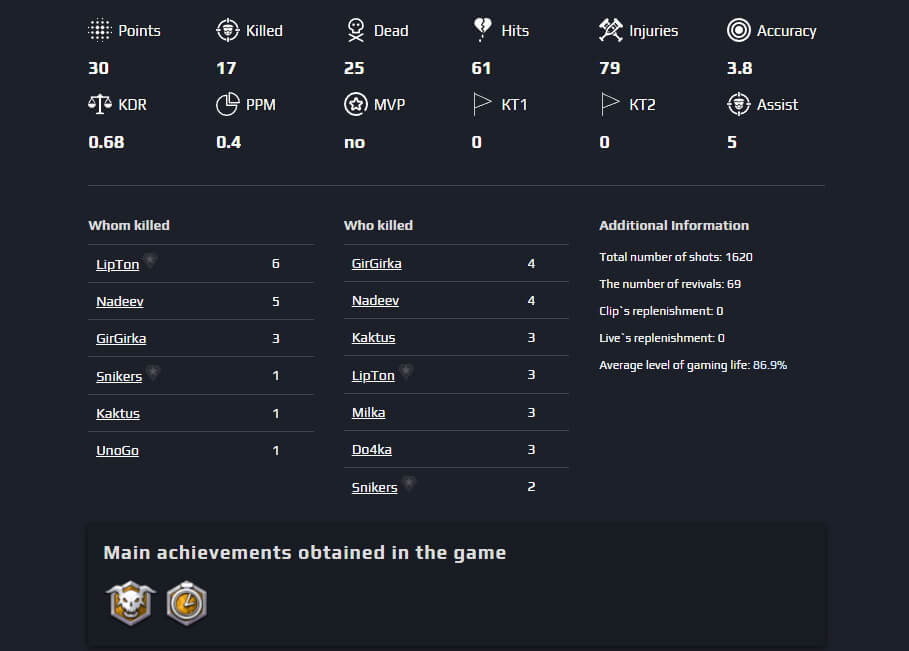Viewport: 909px width, 651px height.
Task: Click the Killed crosshair icon
Action: (x=228, y=30)
